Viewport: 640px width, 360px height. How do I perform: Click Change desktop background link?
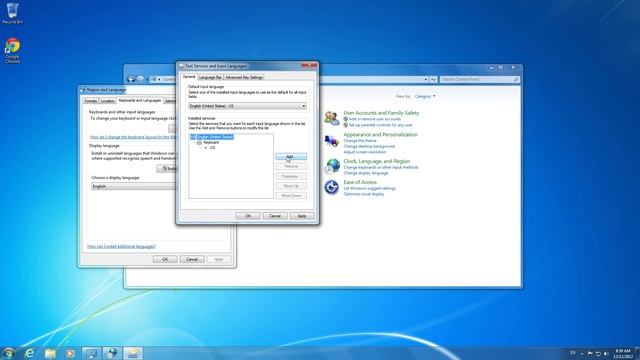369,146
